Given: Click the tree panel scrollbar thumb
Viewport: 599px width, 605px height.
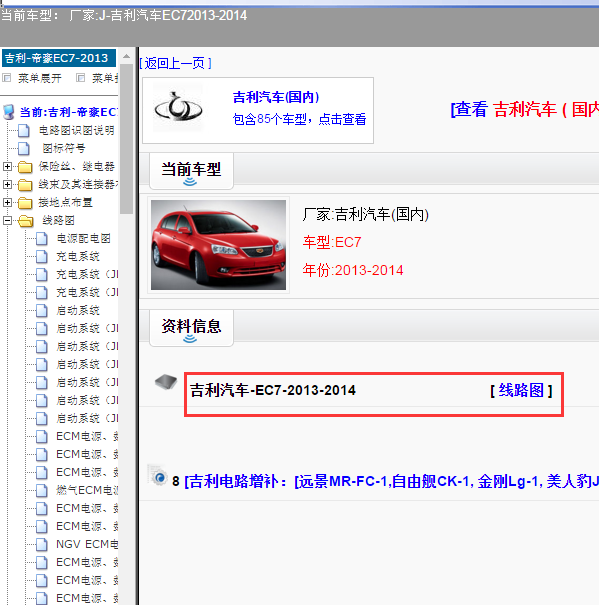Looking at the screenshot, I should (126, 139).
